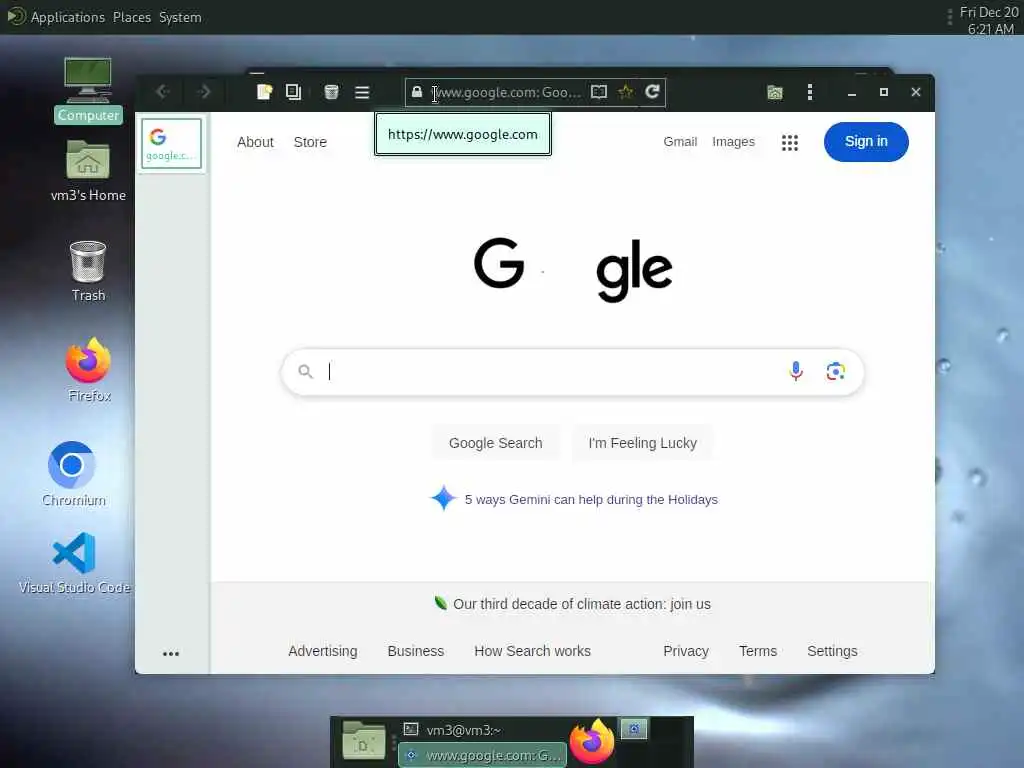Reload the page with the refresh icon
The image size is (1024, 768).
pos(652,92)
